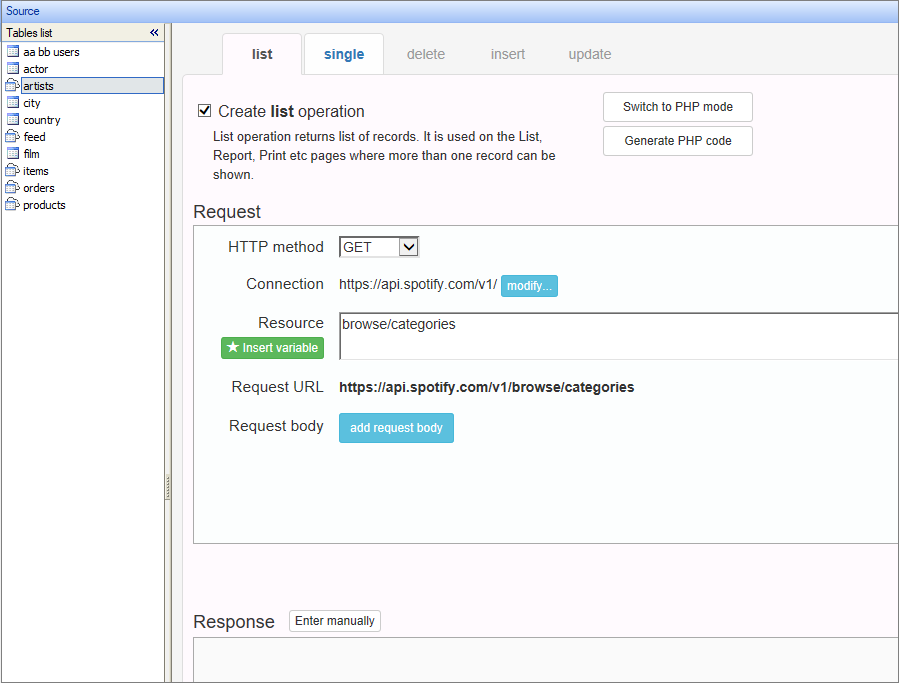Uncheck the Create list operation checkbox
Screen dimensions: 899x683
205,112
